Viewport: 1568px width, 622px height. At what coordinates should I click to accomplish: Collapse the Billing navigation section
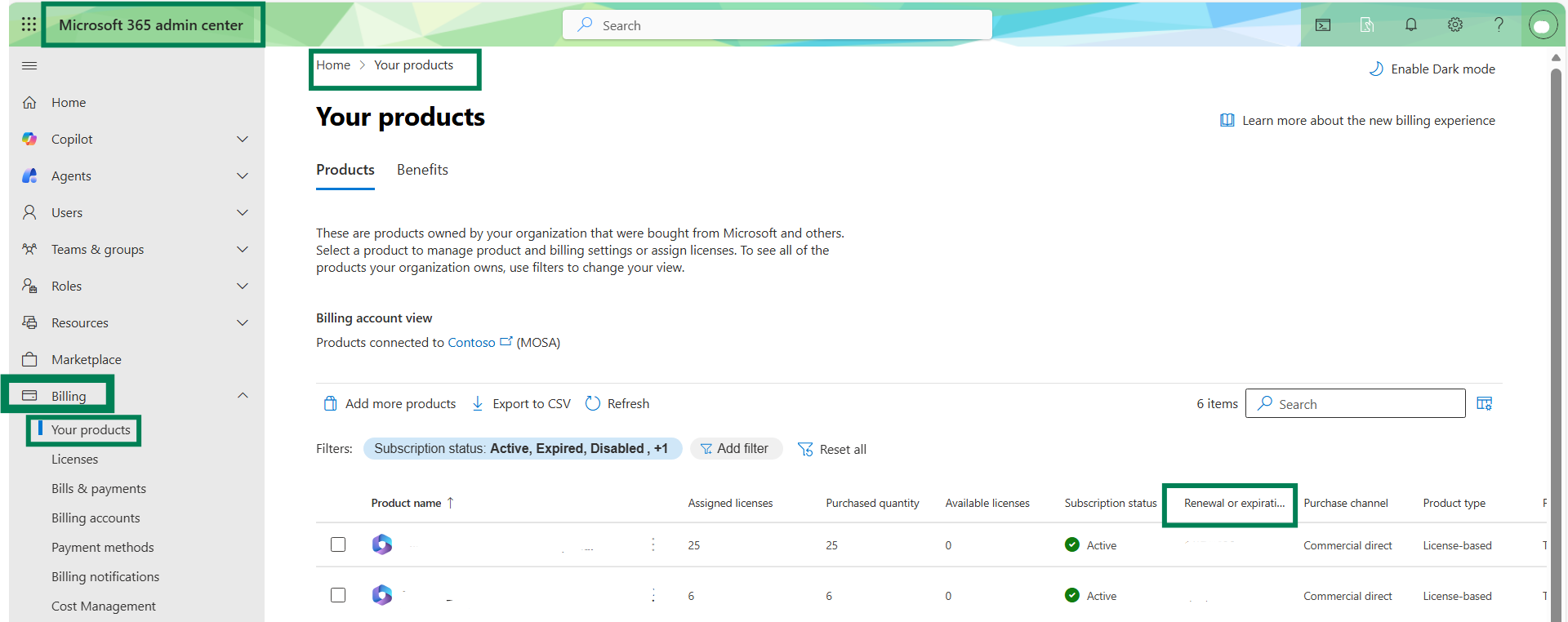[x=243, y=395]
